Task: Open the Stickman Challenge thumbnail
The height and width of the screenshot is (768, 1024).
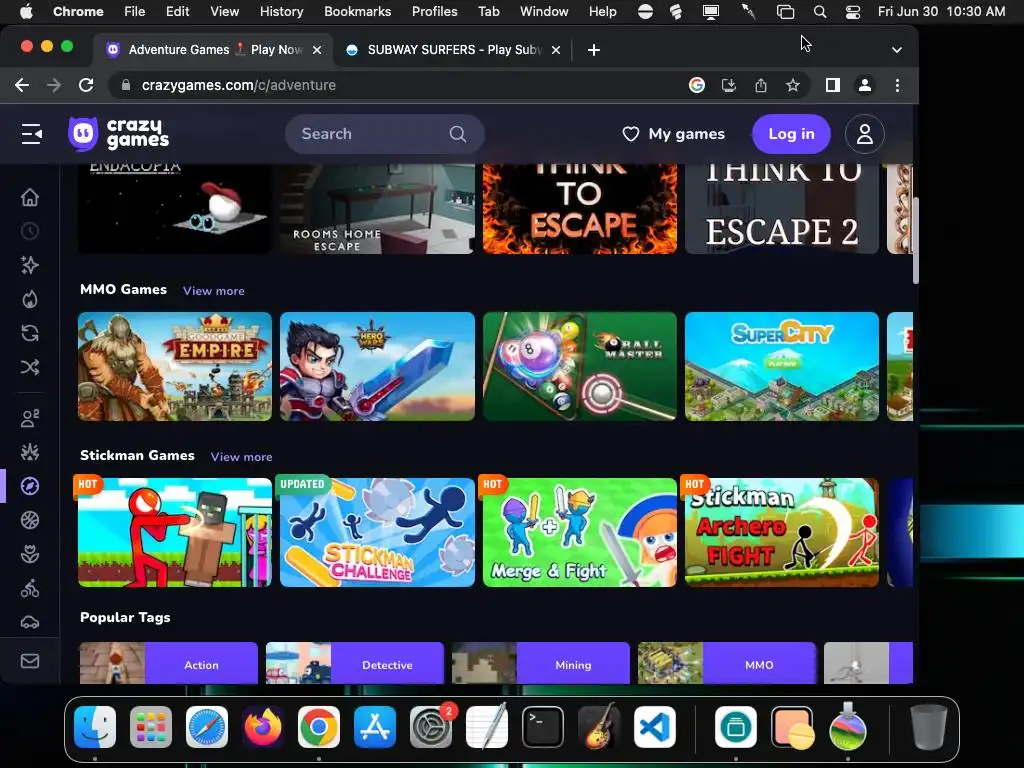Action: 377,532
